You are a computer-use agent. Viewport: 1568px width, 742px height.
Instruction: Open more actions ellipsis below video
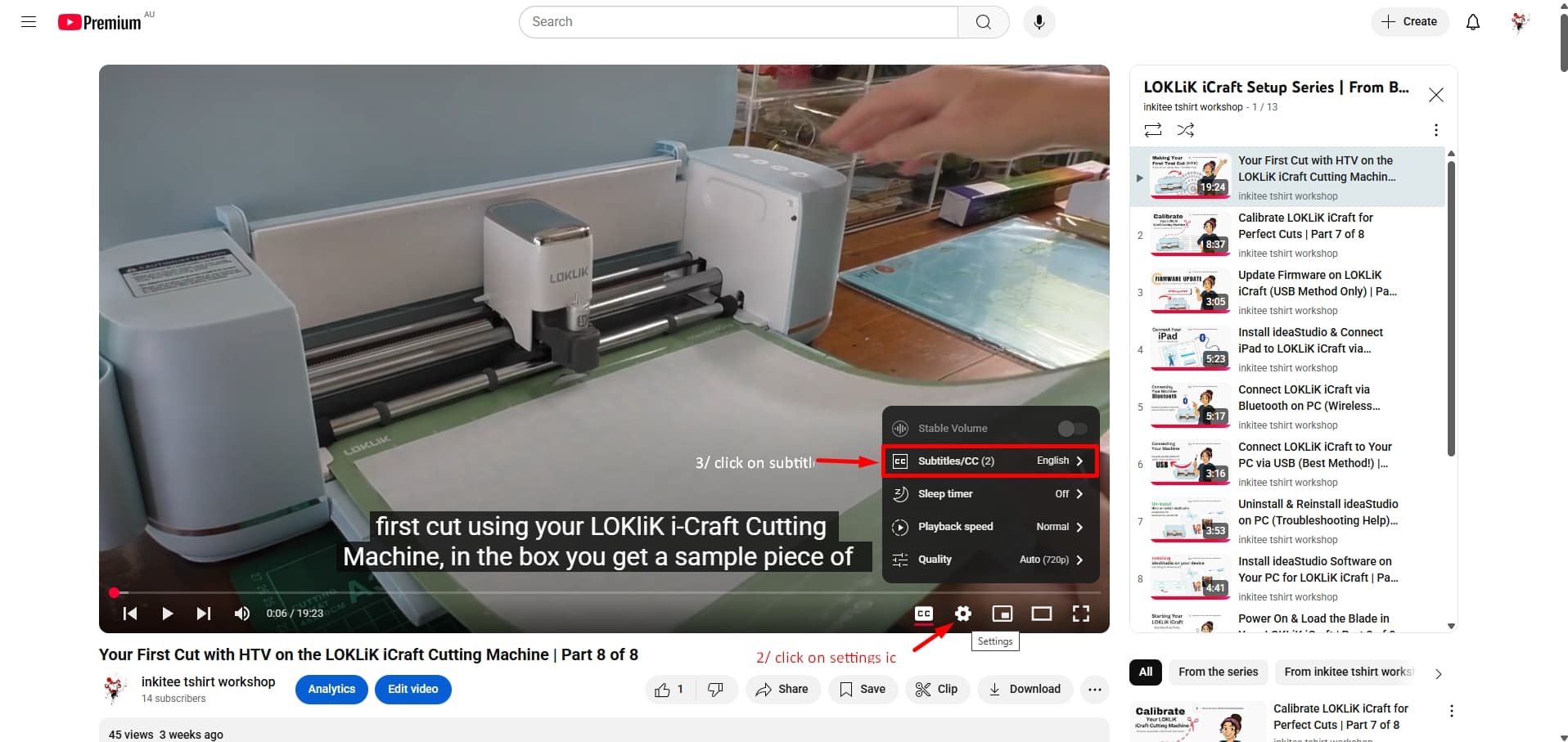point(1095,690)
